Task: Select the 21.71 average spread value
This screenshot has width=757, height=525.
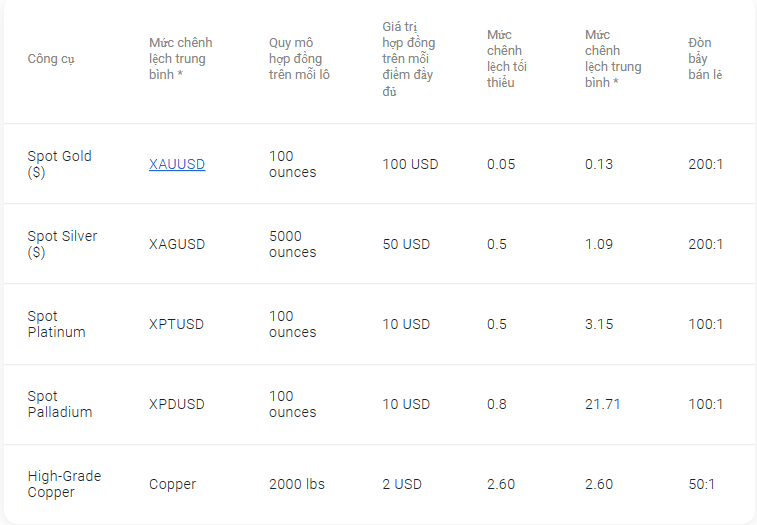Action: pos(603,404)
